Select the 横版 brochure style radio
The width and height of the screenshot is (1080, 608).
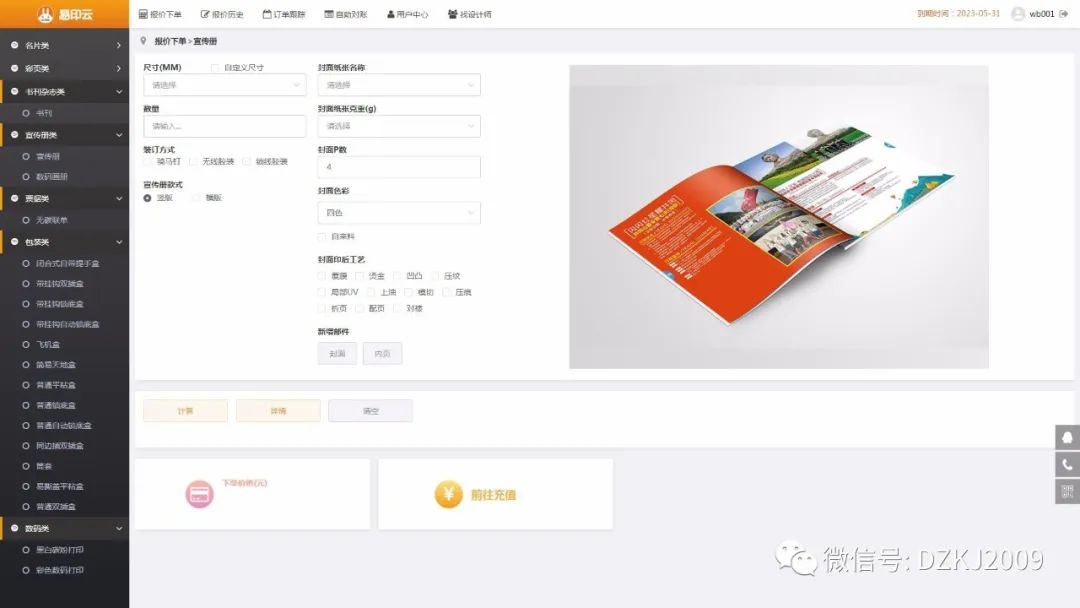click(x=197, y=198)
